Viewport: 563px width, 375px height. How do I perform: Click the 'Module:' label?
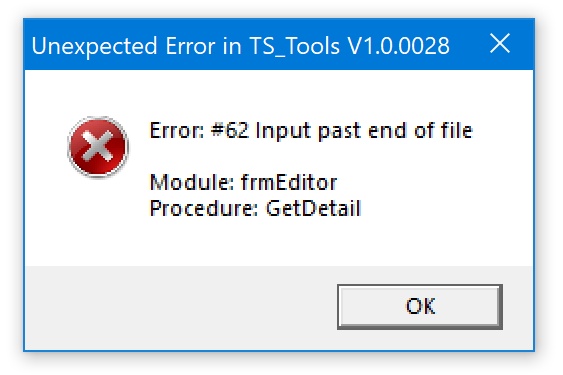point(192,182)
